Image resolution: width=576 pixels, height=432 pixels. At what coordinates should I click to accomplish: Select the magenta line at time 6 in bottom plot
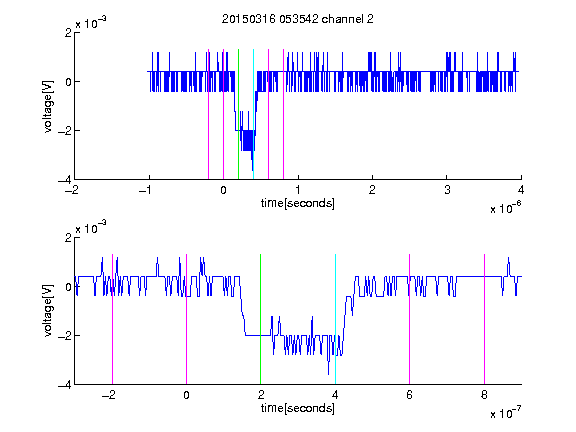click(x=410, y=319)
